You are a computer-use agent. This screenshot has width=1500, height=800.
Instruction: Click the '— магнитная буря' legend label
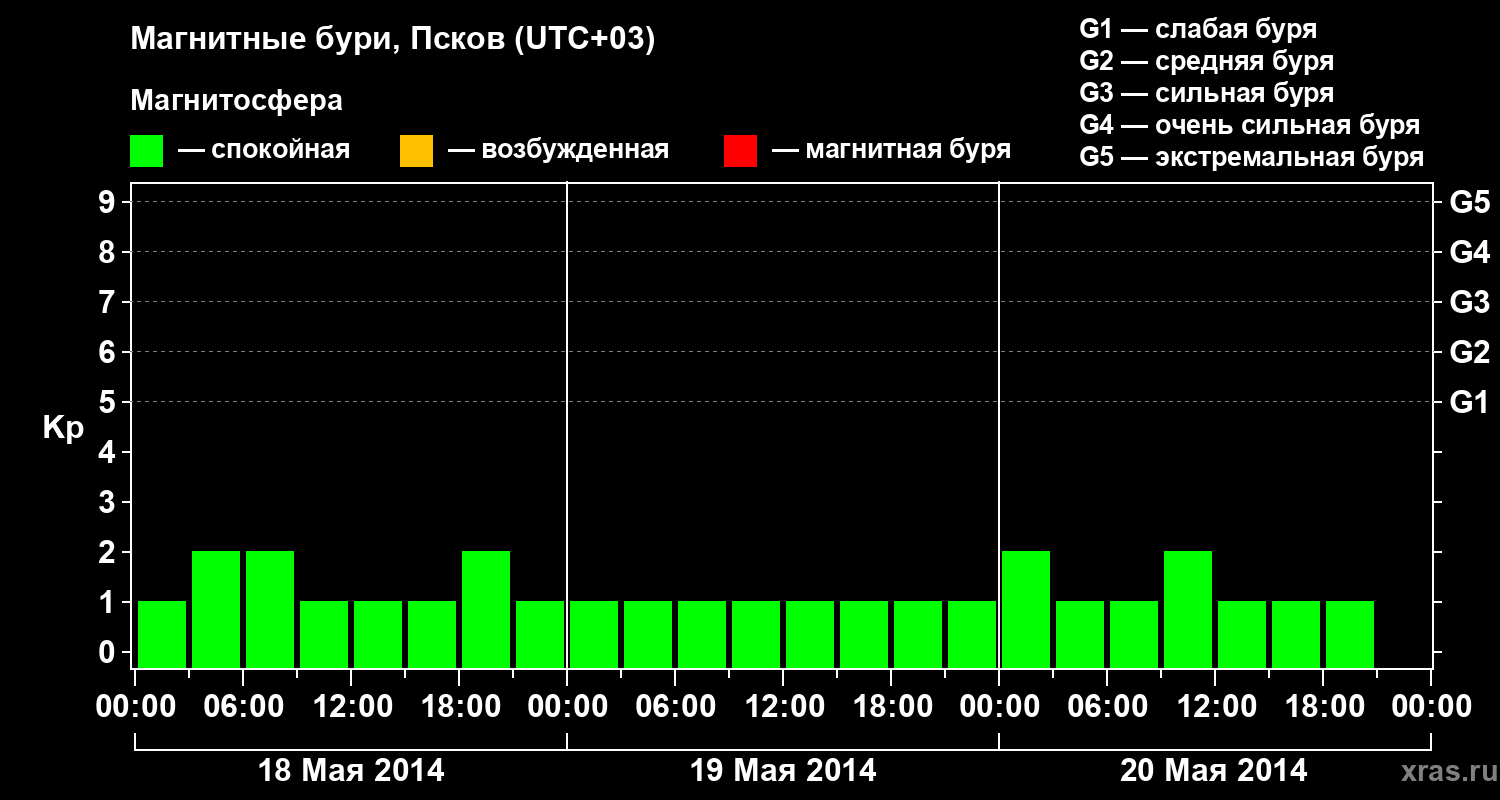pos(891,150)
